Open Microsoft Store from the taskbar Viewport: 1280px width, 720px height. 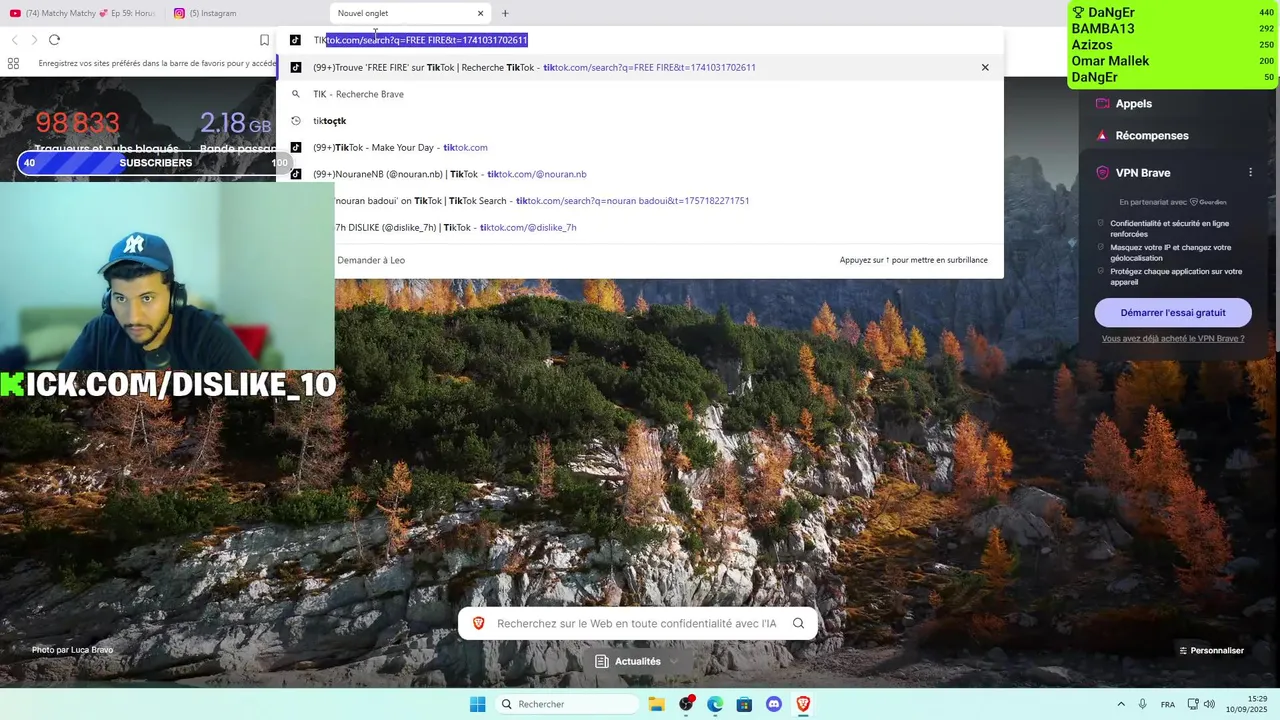click(744, 704)
